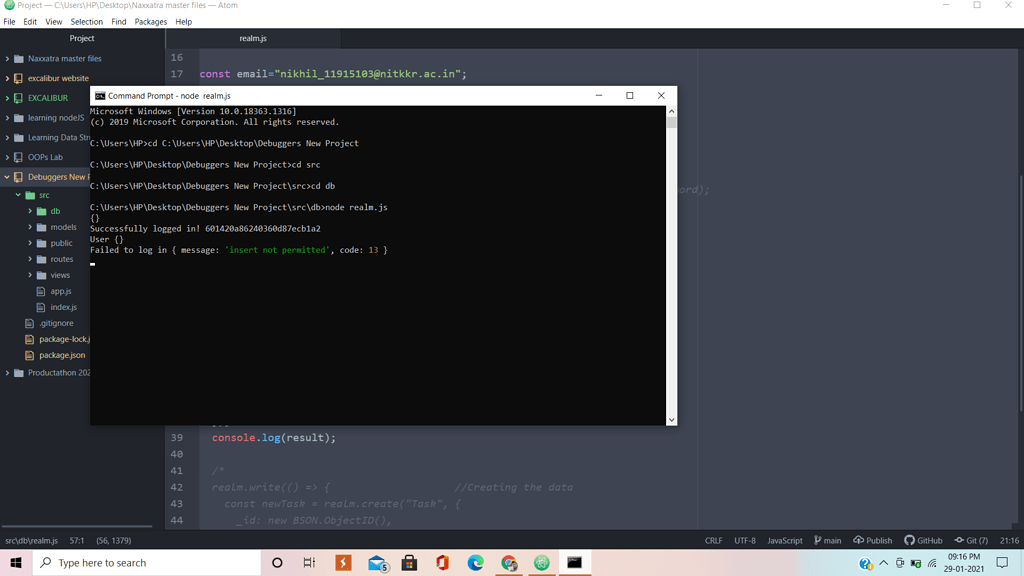
Task: Click the Windows Start button
Action: click(16, 563)
